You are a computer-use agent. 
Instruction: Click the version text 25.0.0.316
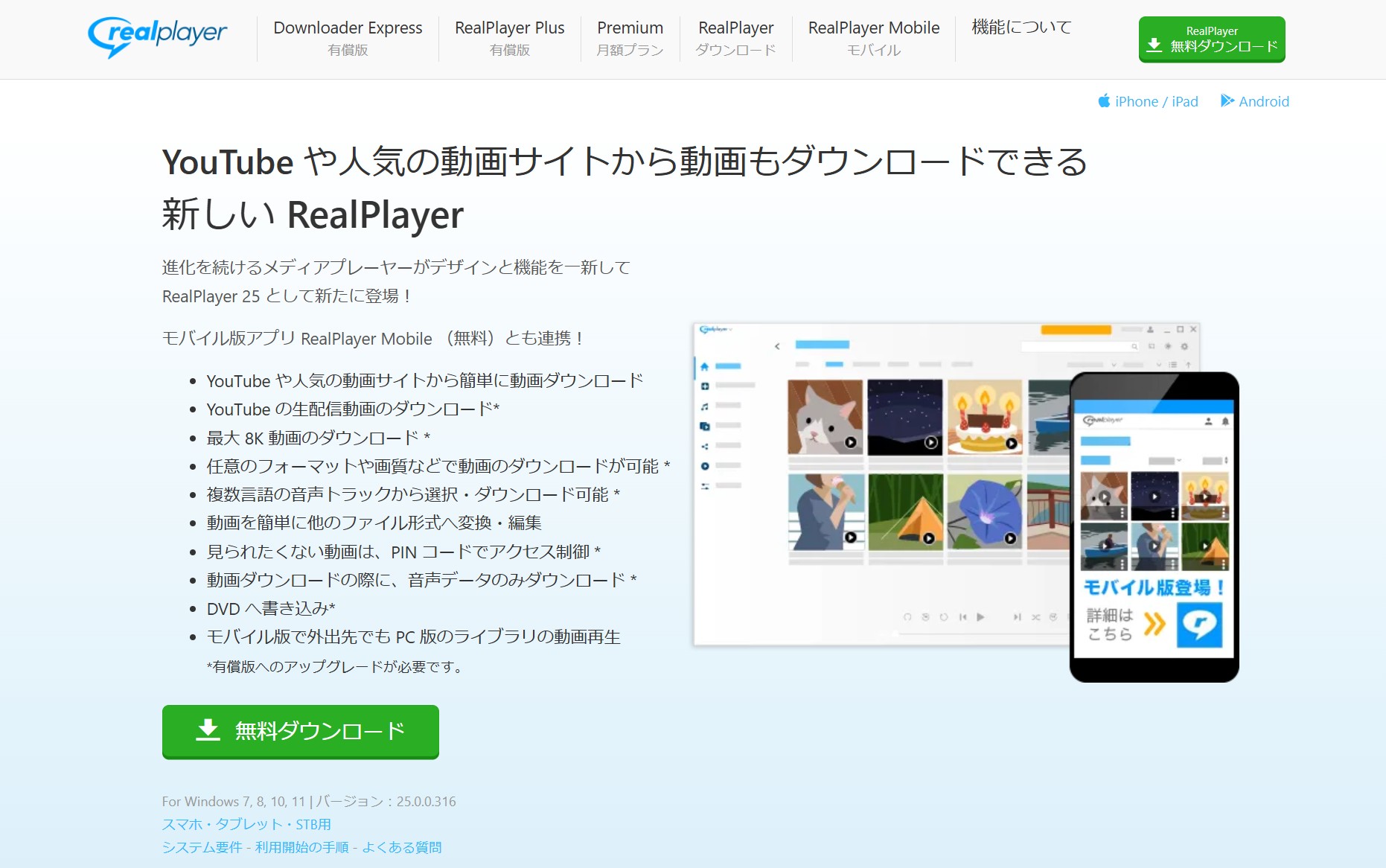[426, 802]
